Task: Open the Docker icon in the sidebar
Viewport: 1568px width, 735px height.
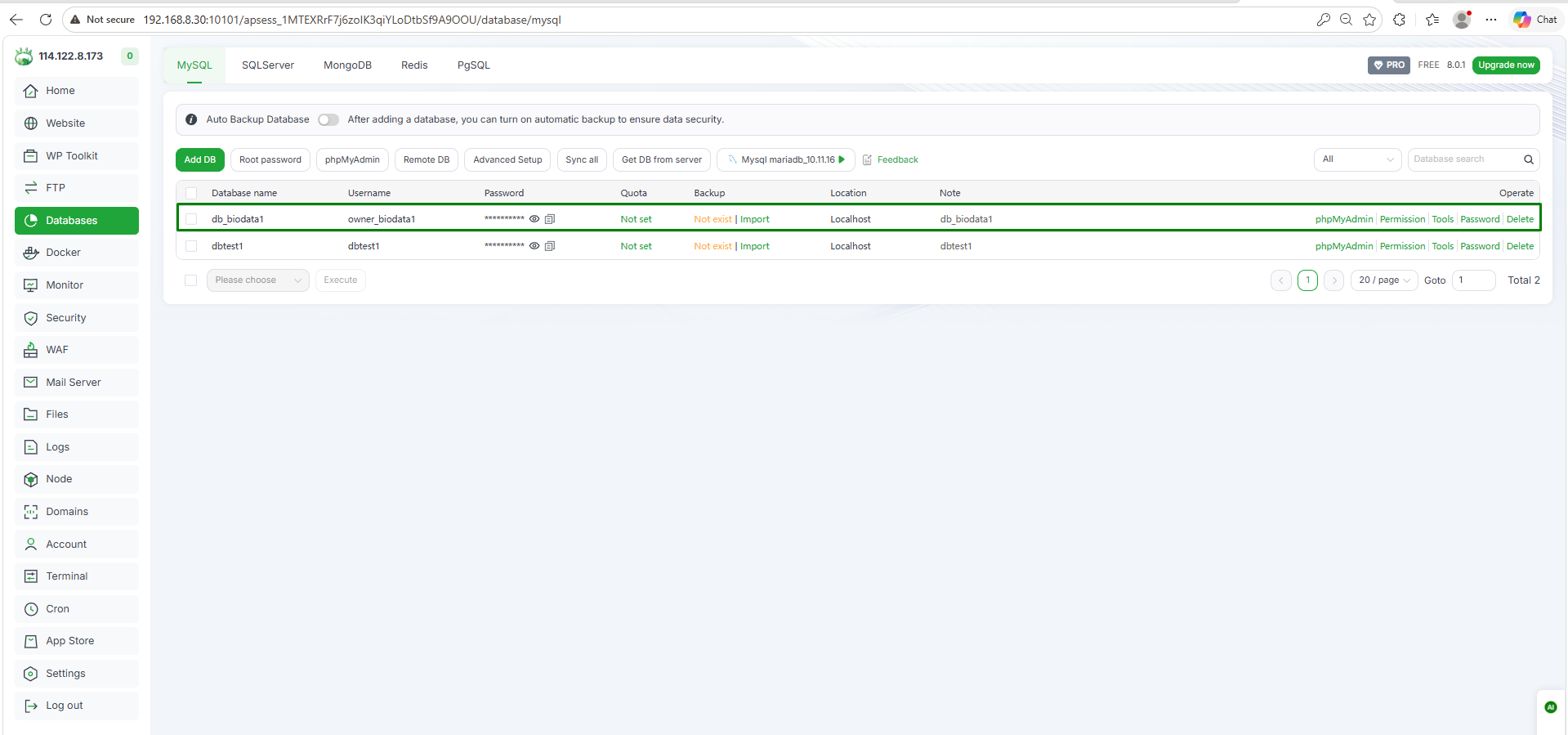Action: [x=31, y=253]
